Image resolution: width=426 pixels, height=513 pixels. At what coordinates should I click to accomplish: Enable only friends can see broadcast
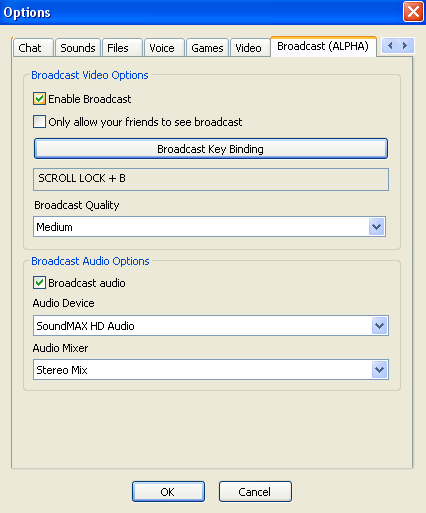pos(39,122)
